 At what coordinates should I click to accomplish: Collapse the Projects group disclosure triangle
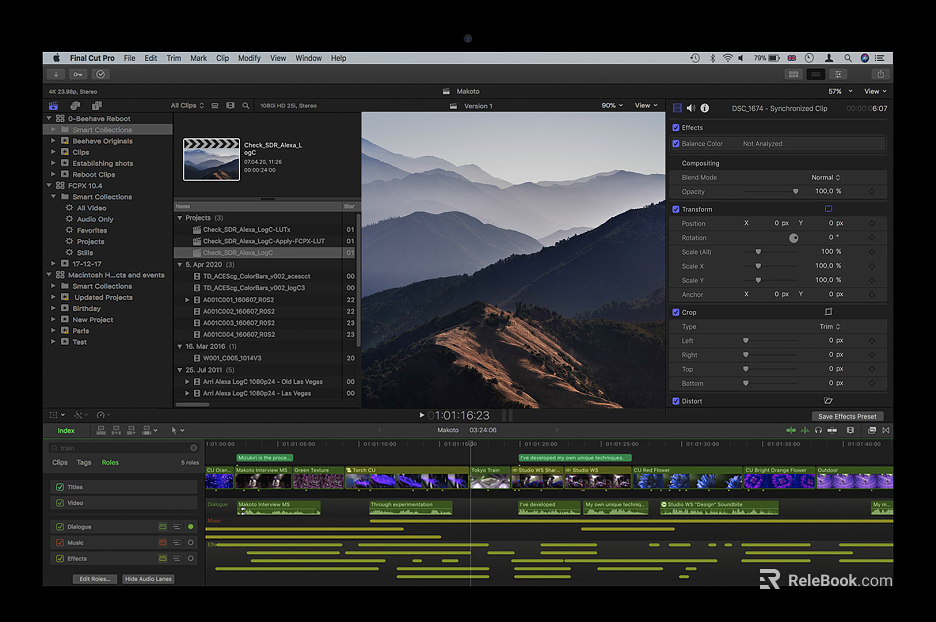click(180, 218)
